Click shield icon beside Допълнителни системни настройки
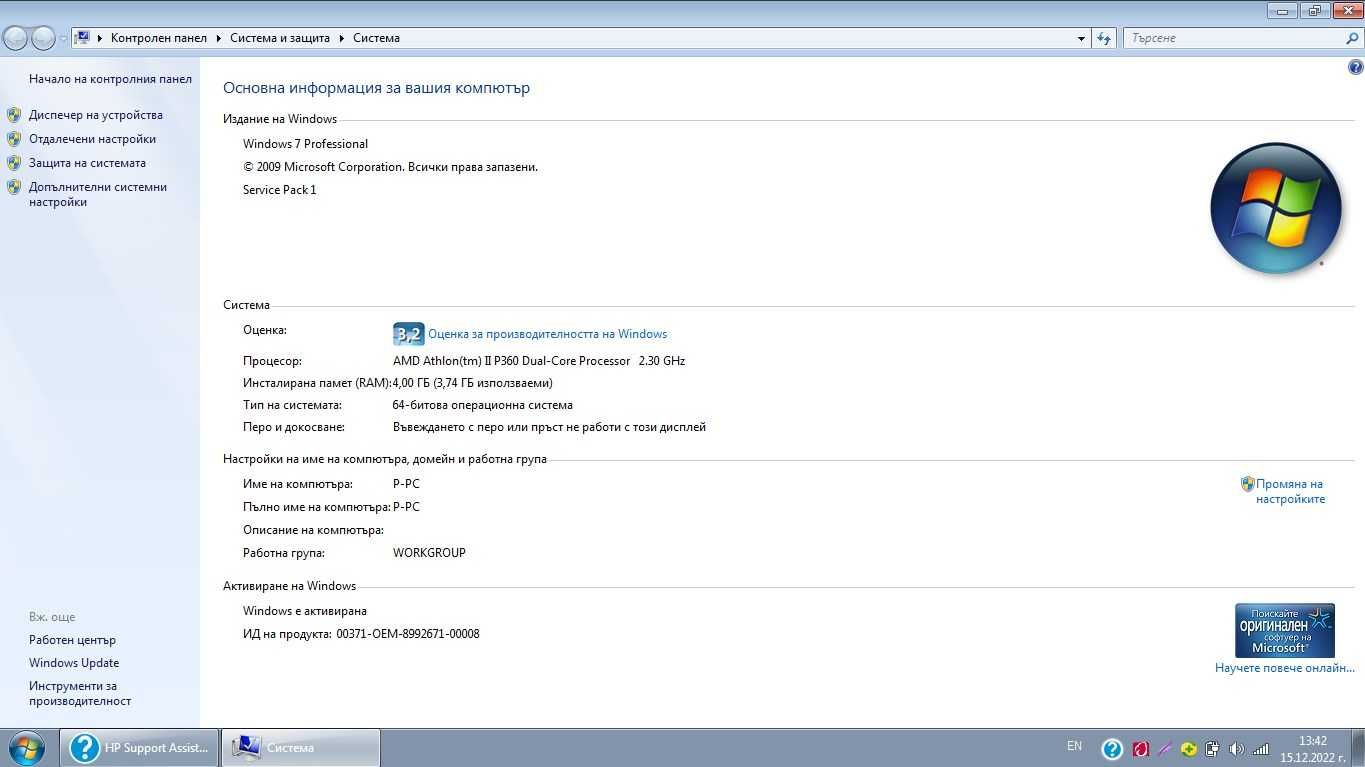 tap(14, 187)
